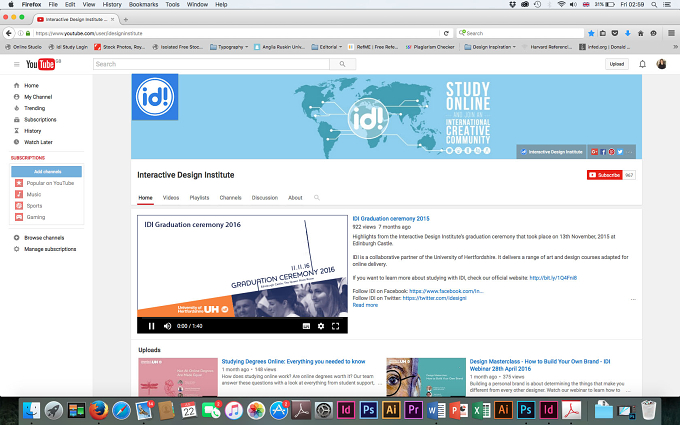The height and width of the screenshot is (425, 680).
Task: Click the Firefox URL address bar
Action: [x=236, y=33]
